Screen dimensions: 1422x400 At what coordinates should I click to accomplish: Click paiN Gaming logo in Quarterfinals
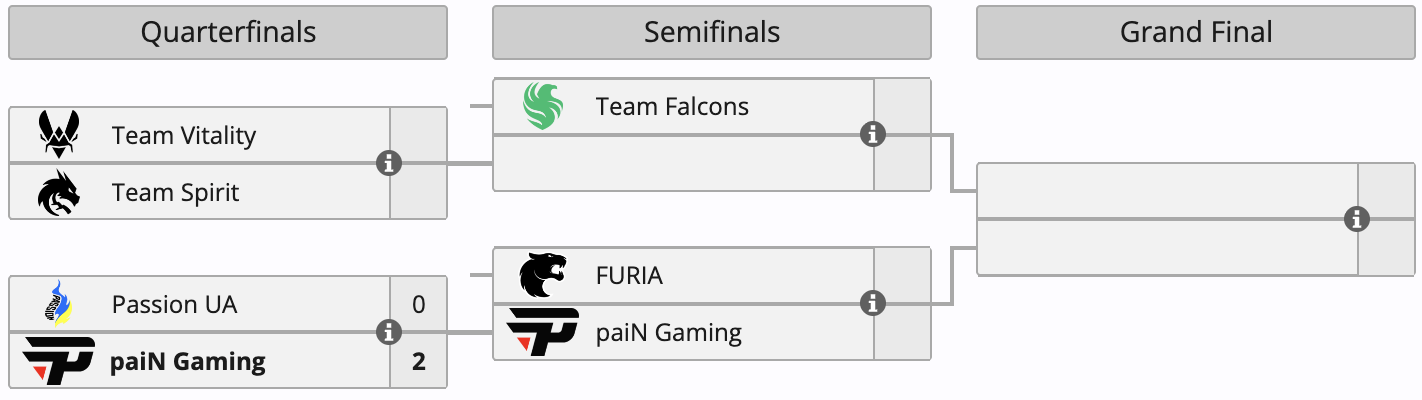click(59, 360)
